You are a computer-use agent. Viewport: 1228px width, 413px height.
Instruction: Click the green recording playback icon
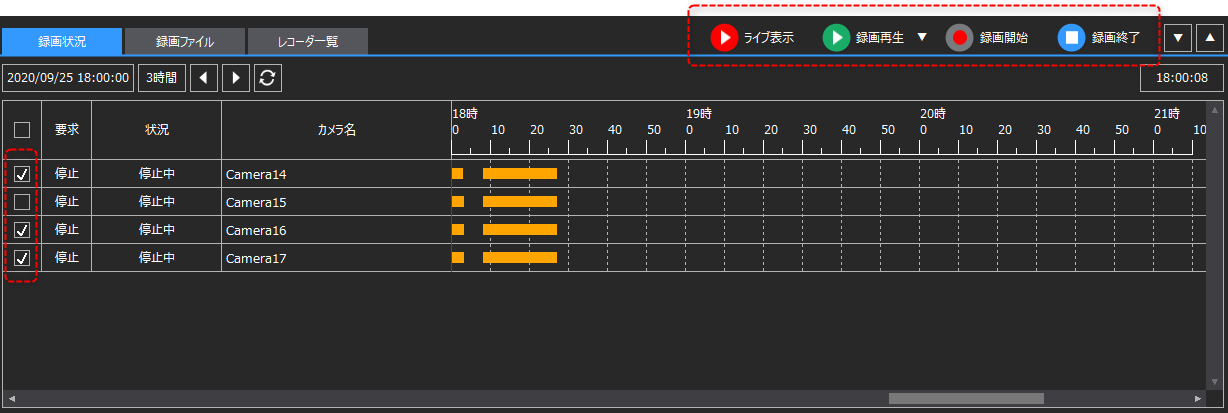tap(835, 38)
